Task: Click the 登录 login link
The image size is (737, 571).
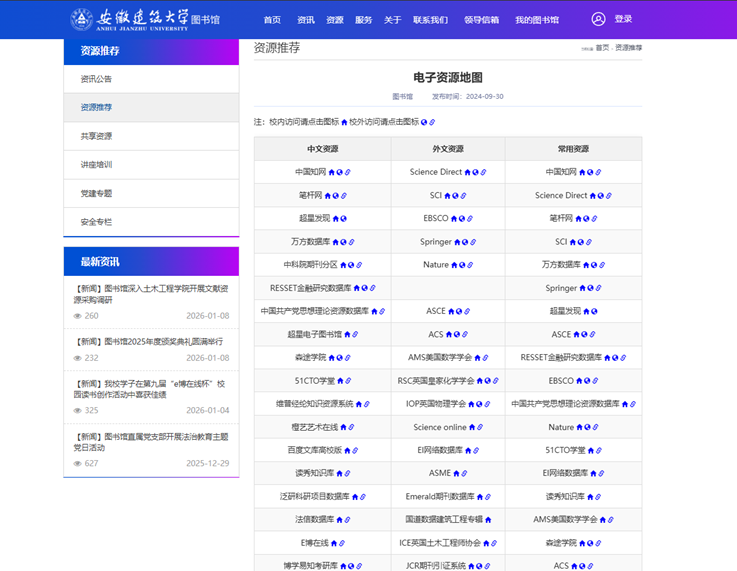Action: pyautogui.click(x=623, y=19)
